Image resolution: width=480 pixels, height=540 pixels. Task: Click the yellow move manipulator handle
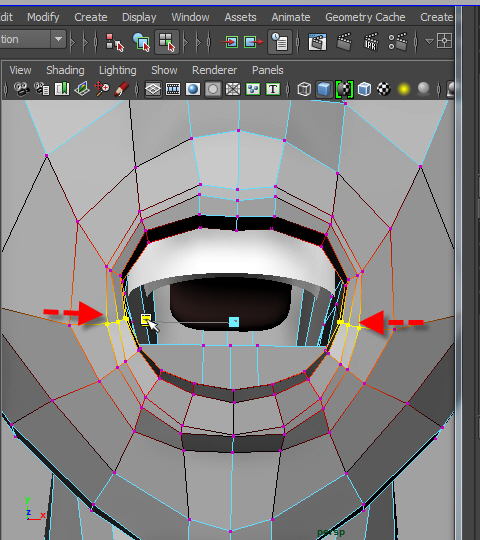(x=146, y=319)
